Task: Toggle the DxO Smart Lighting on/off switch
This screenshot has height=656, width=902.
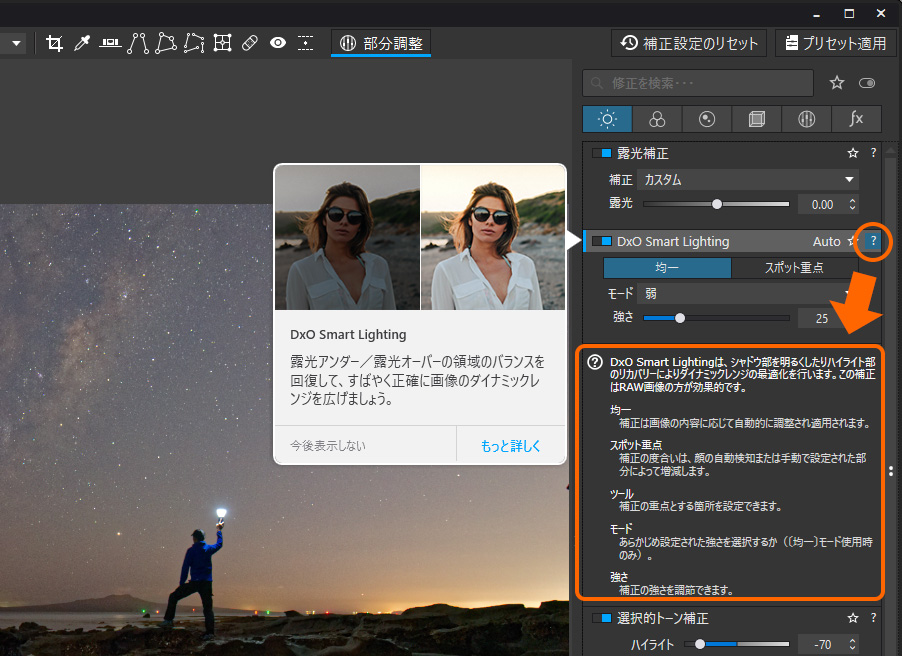Action: coord(602,241)
